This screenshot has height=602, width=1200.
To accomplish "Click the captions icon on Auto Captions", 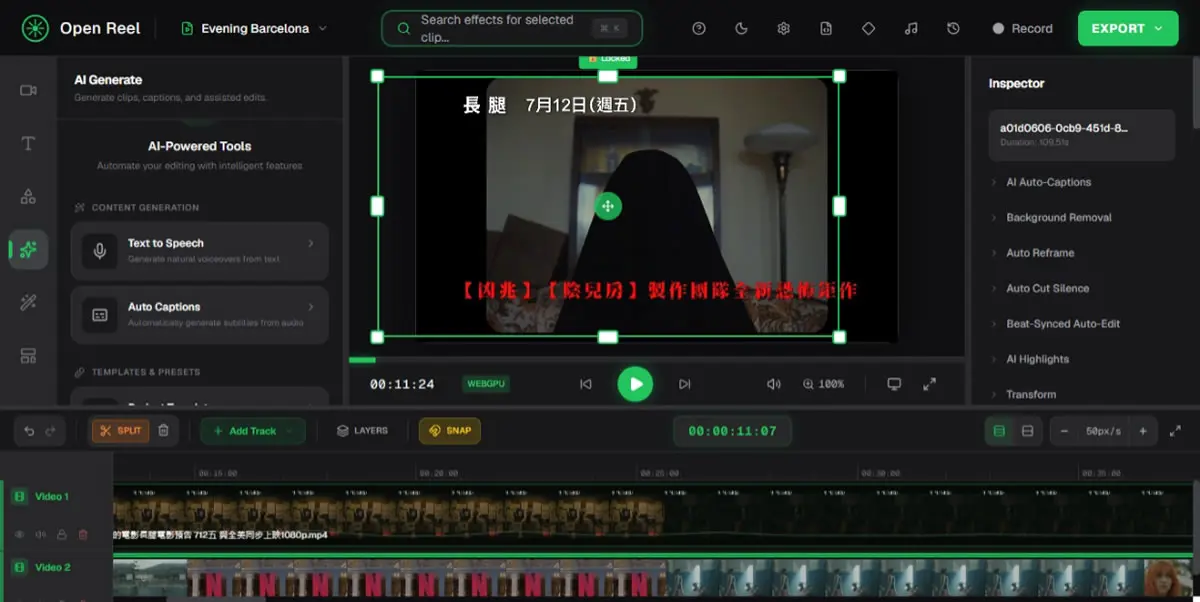I will tap(100, 314).
